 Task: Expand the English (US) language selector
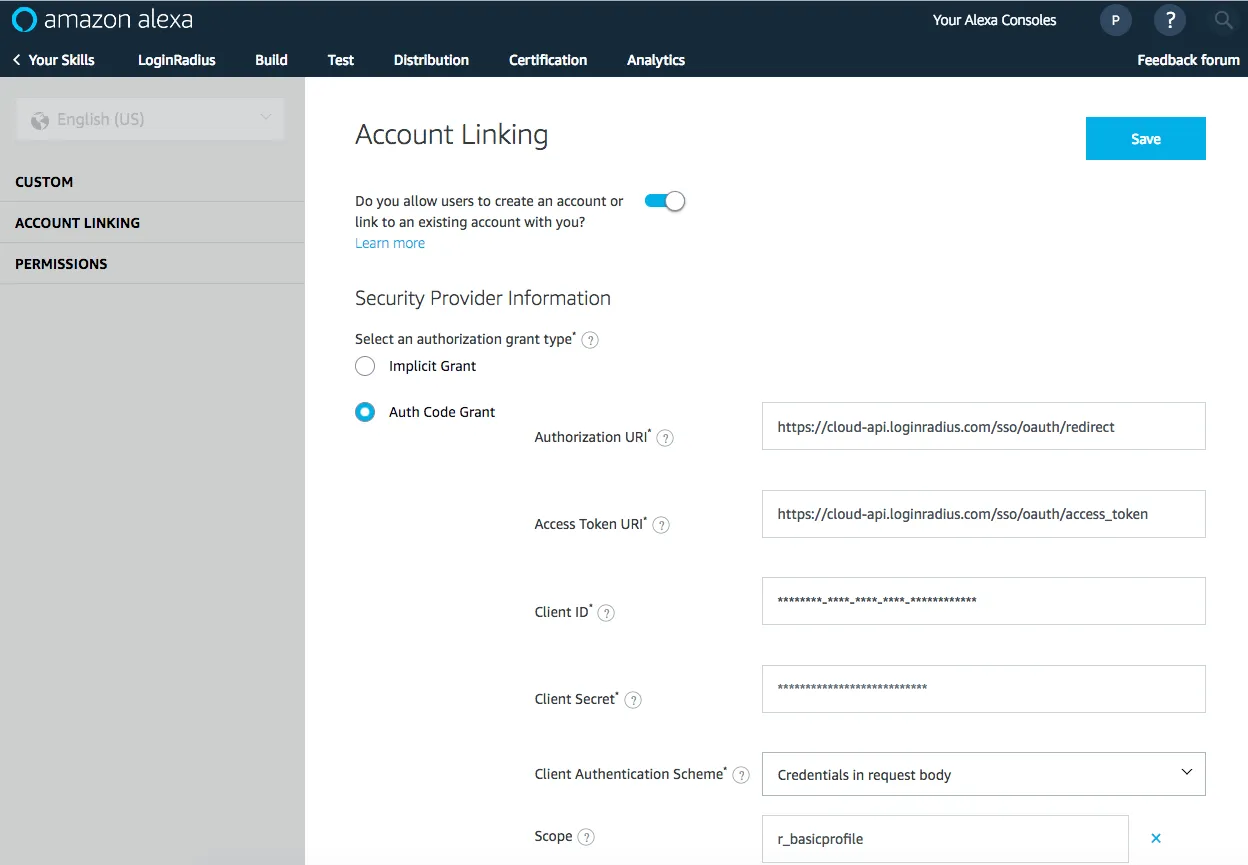pos(149,118)
